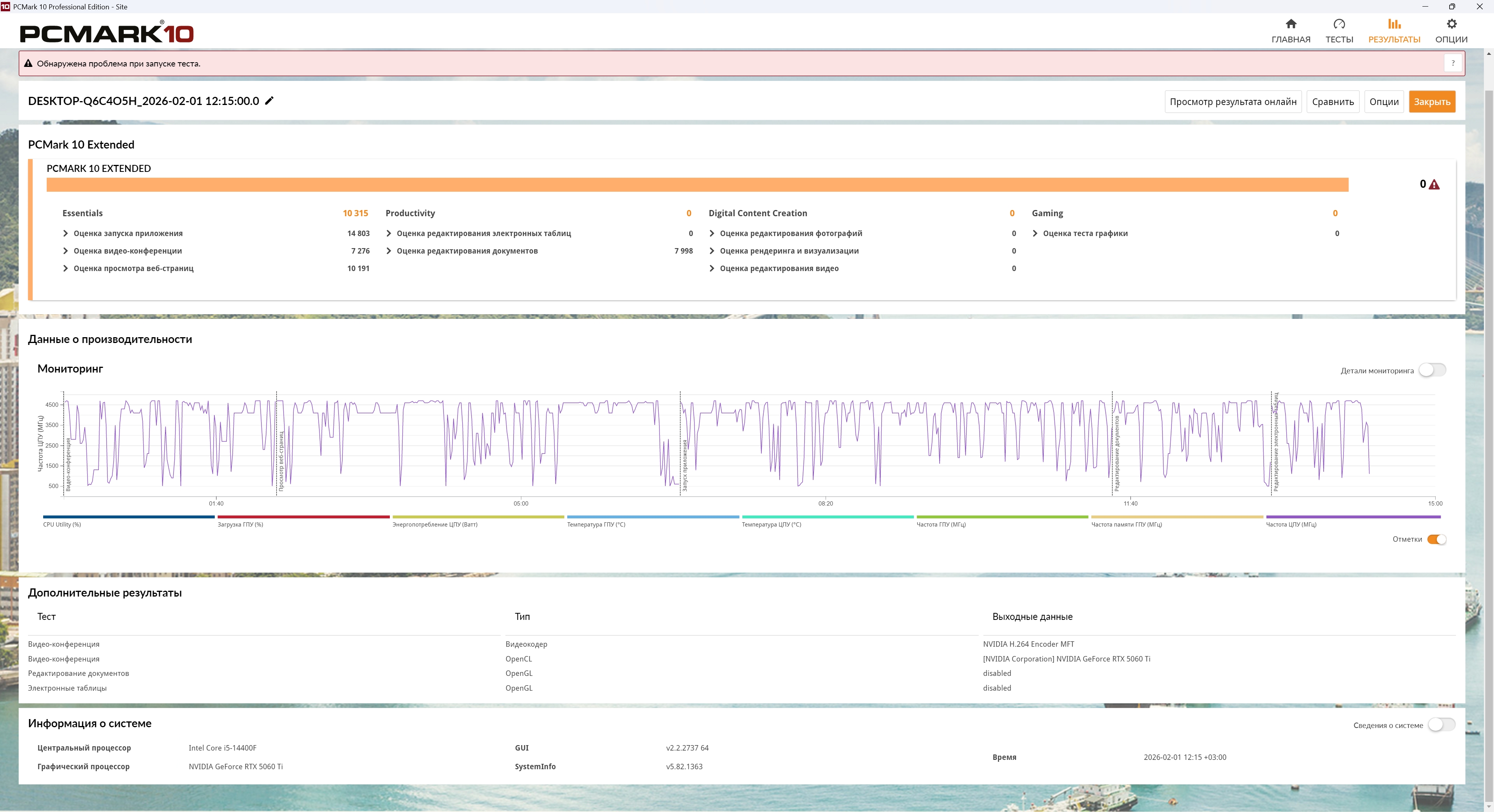Click Запуск приложения marker on chart

point(684,465)
